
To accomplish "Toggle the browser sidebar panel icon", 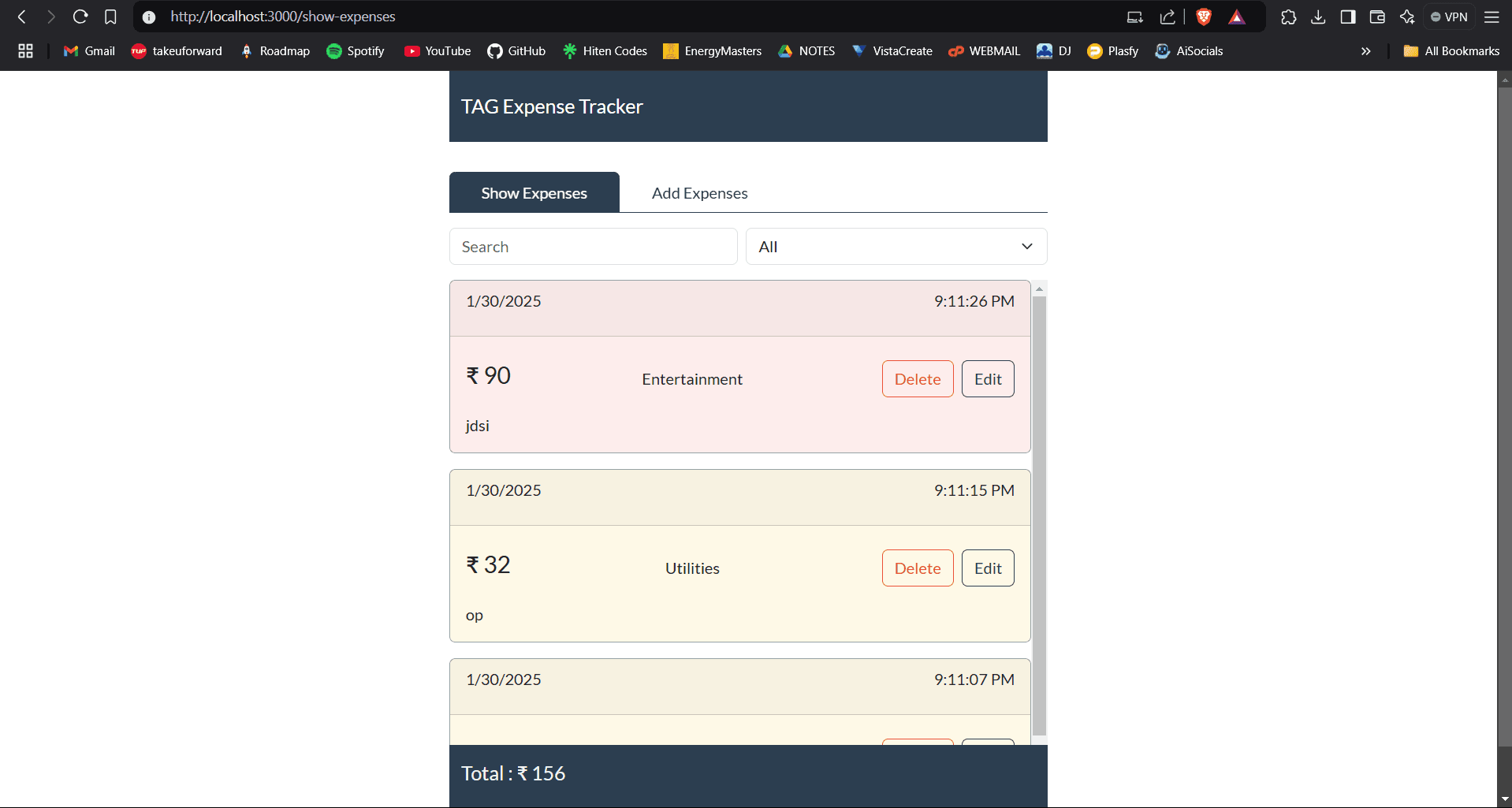I will coord(1348,17).
